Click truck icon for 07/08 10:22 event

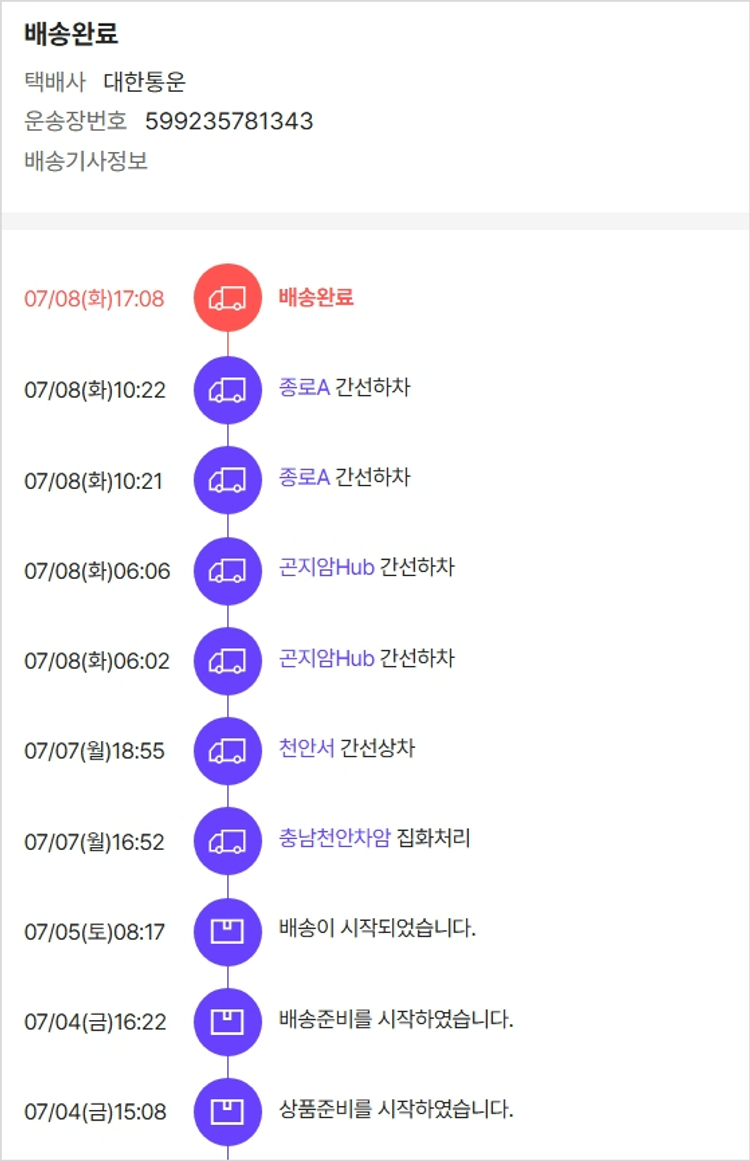click(227, 389)
